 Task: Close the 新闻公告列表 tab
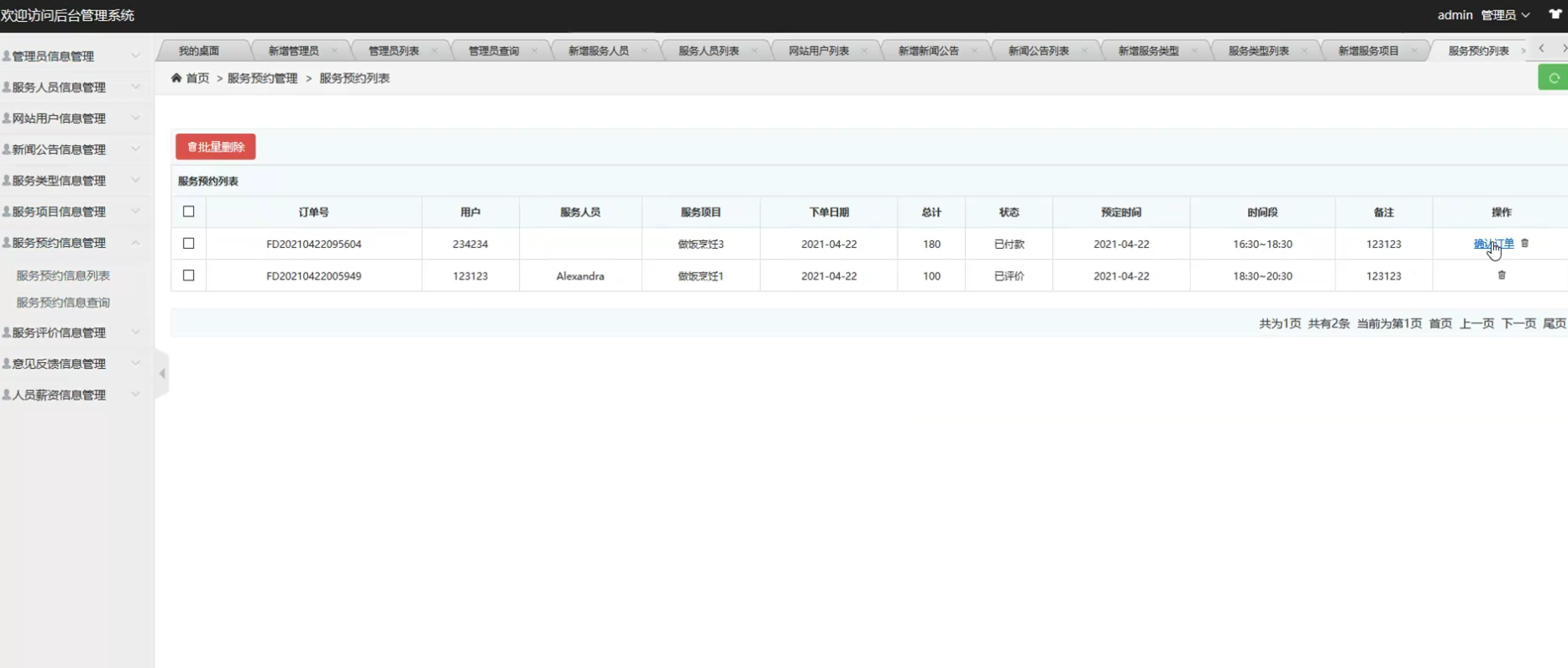[1084, 51]
